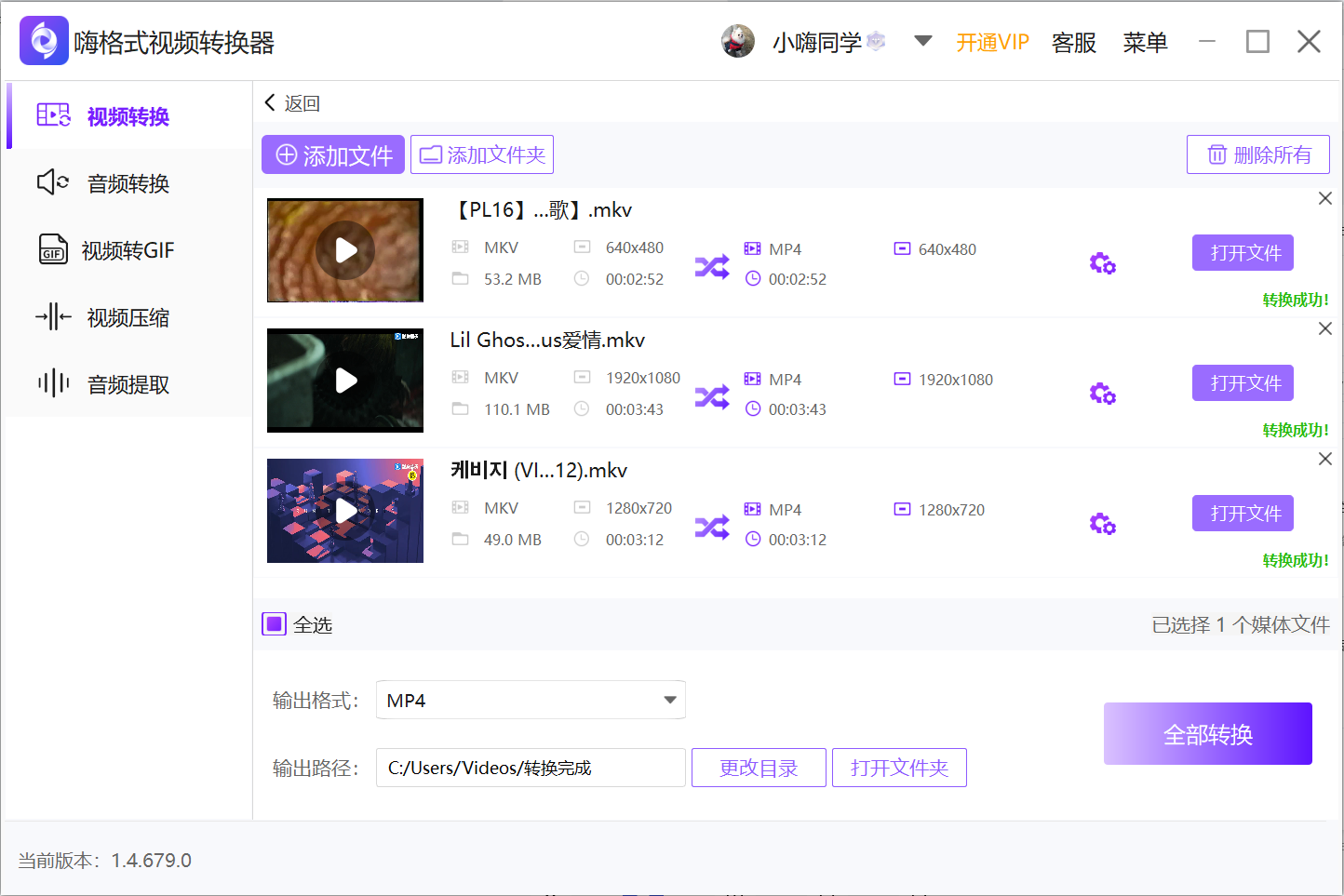Click the convert arrows icon on 케비지 file

(x=712, y=527)
